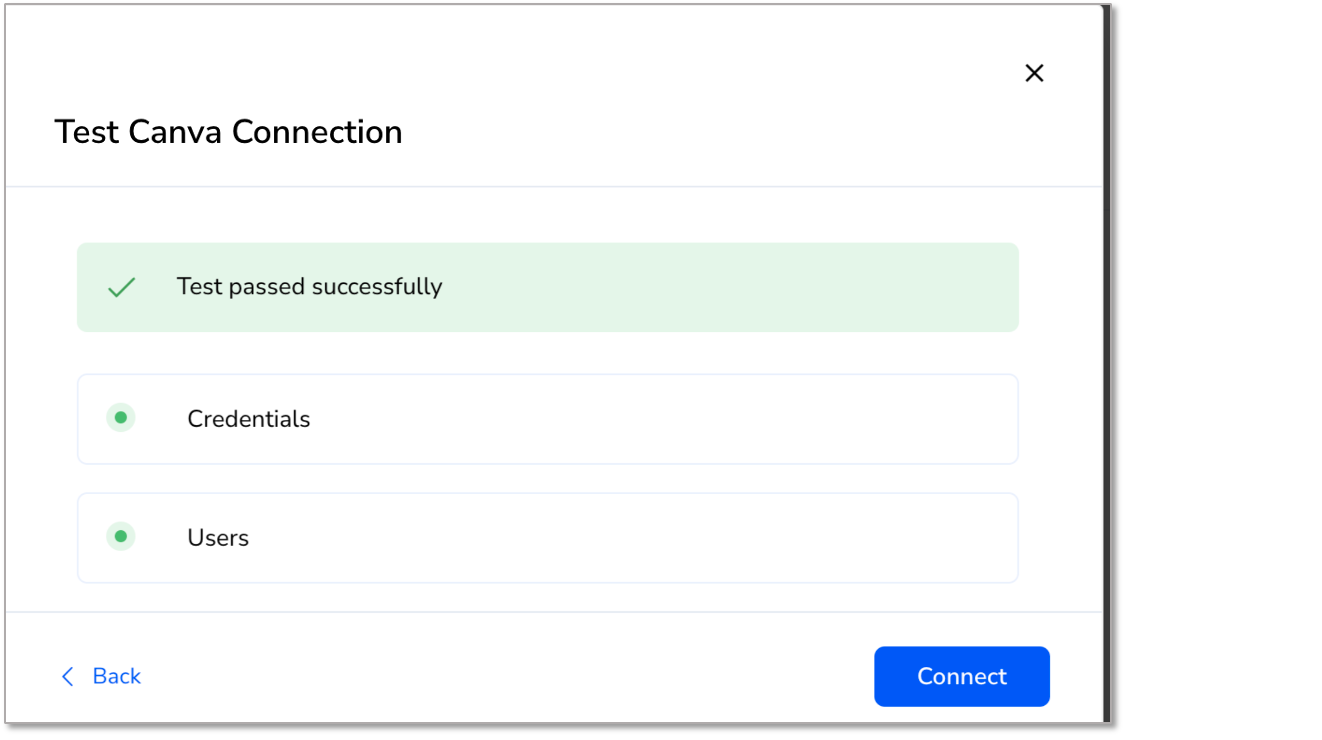
Task: Click the green status dot beside Credentials
Action: pos(121,418)
